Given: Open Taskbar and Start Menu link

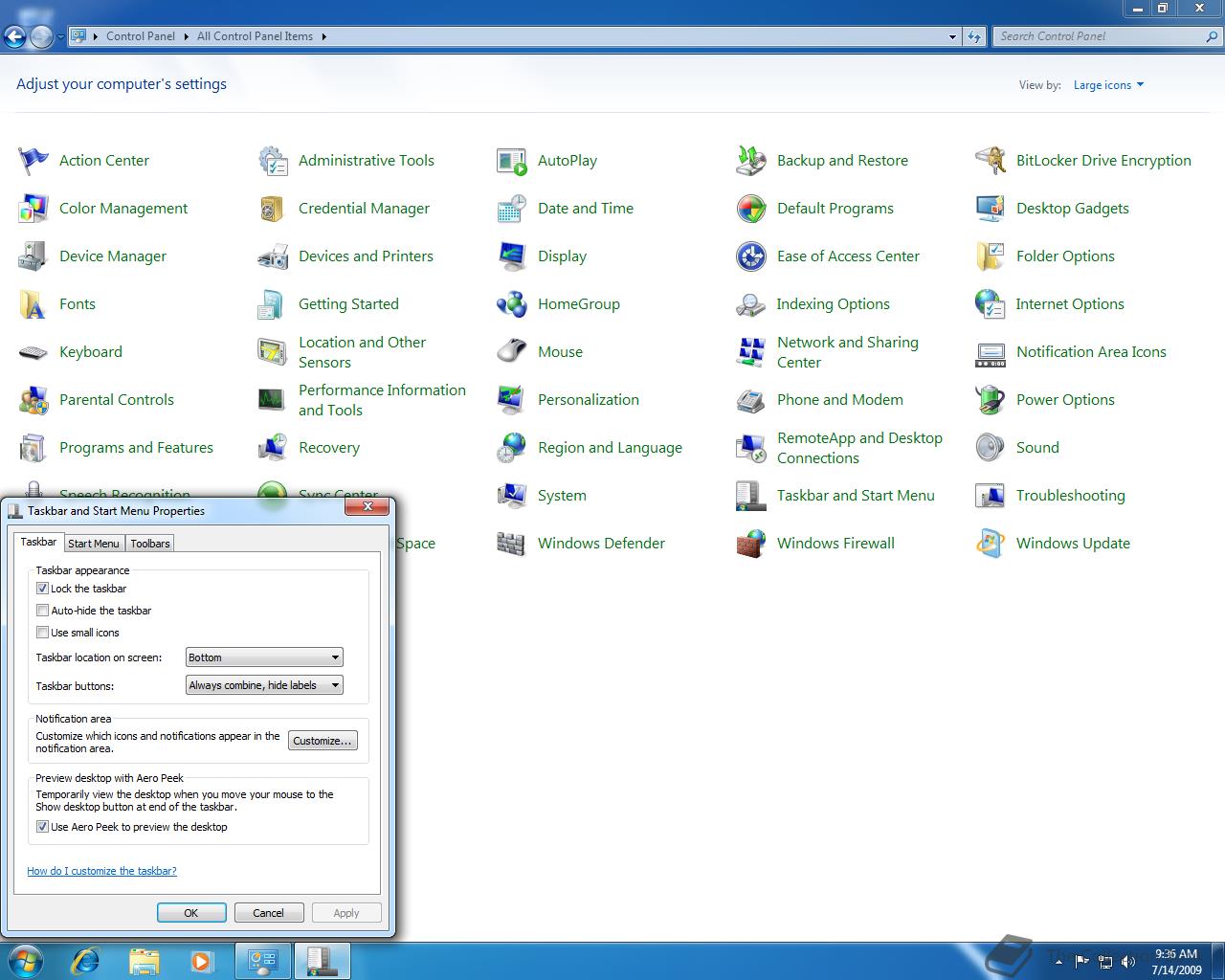Looking at the screenshot, I should click(856, 496).
